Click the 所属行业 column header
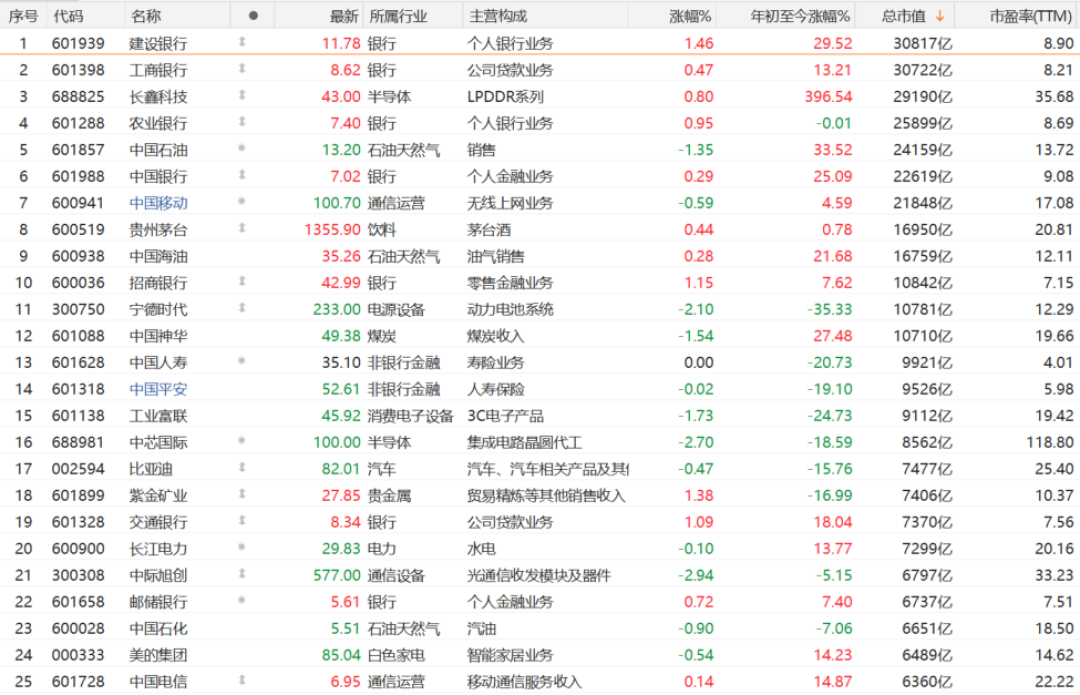Image resolution: width=1080 pixels, height=695 pixels. tap(398, 16)
